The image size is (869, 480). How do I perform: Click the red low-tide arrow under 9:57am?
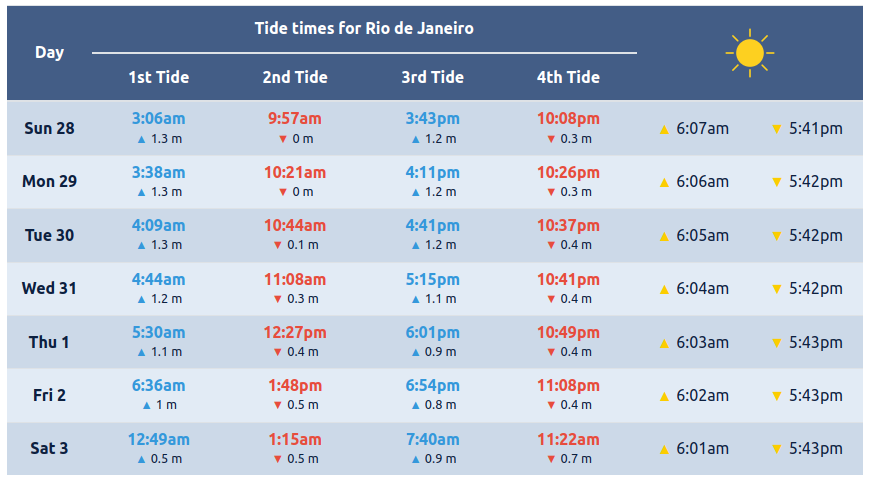pos(283,139)
